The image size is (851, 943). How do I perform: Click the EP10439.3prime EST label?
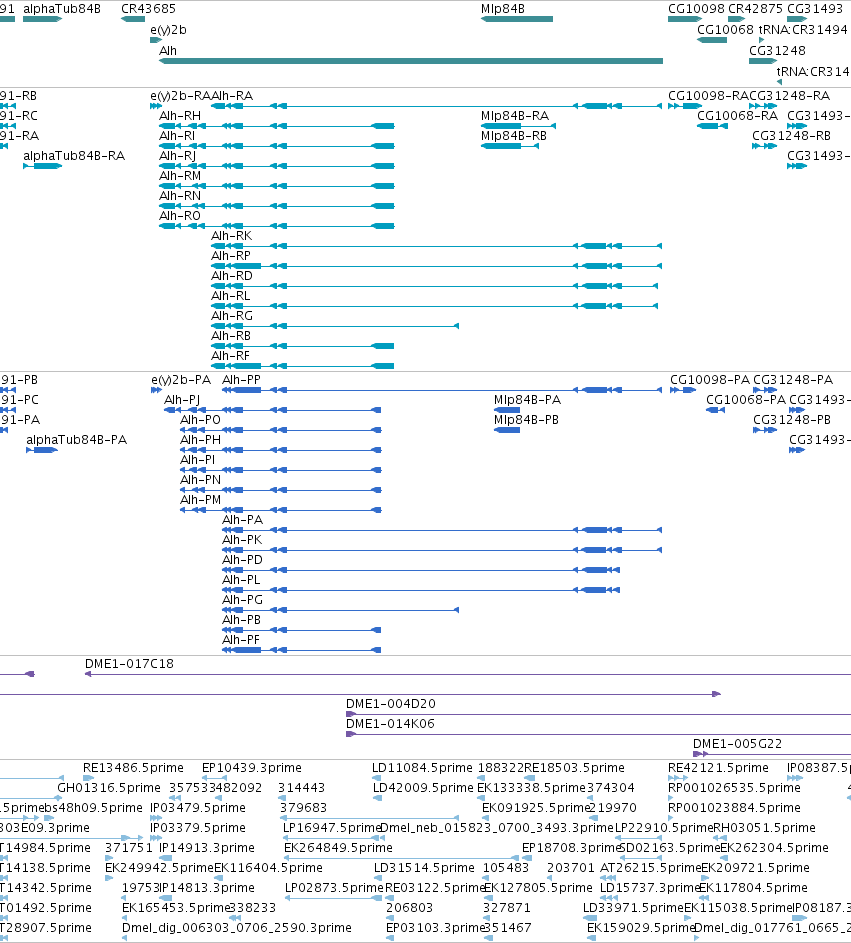coord(252,768)
